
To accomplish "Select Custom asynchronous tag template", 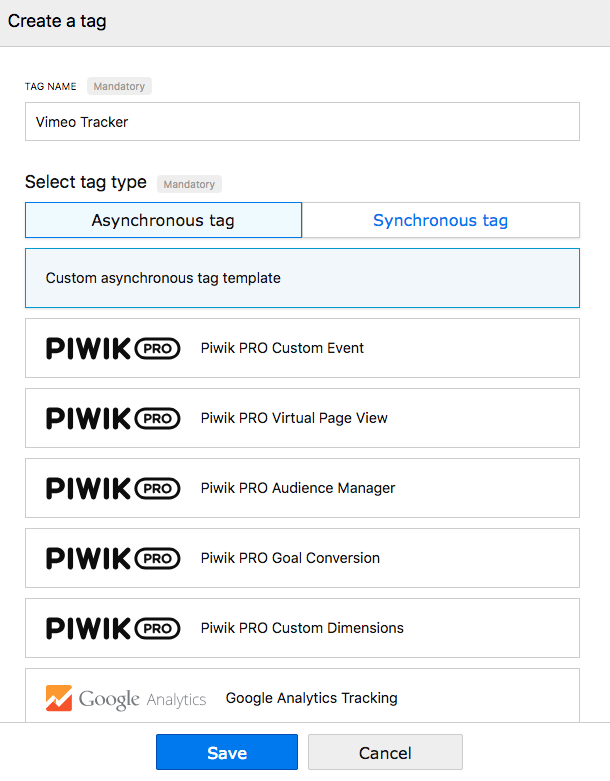I will (x=302, y=278).
